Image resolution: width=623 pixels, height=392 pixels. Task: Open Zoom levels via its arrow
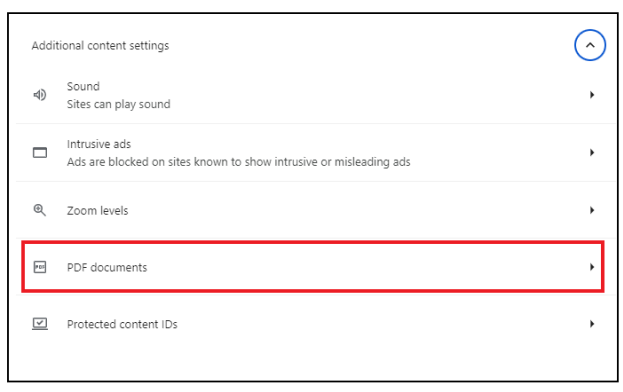(592, 210)
